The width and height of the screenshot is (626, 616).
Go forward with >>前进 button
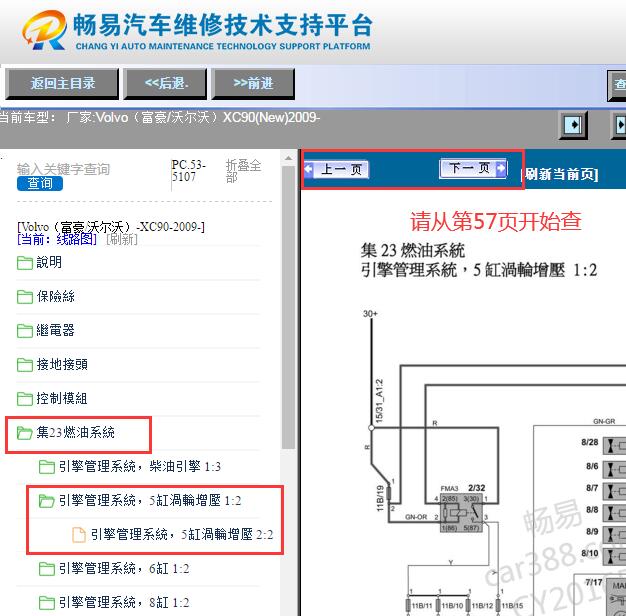point(253,83)
